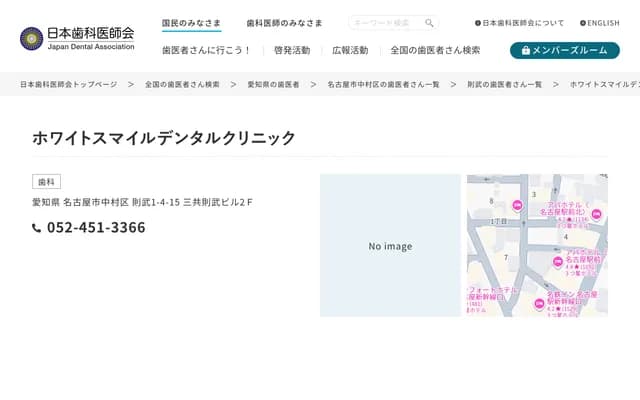Select the 国民のみなさま tab
640x400 pixels.
coord(191,23)
